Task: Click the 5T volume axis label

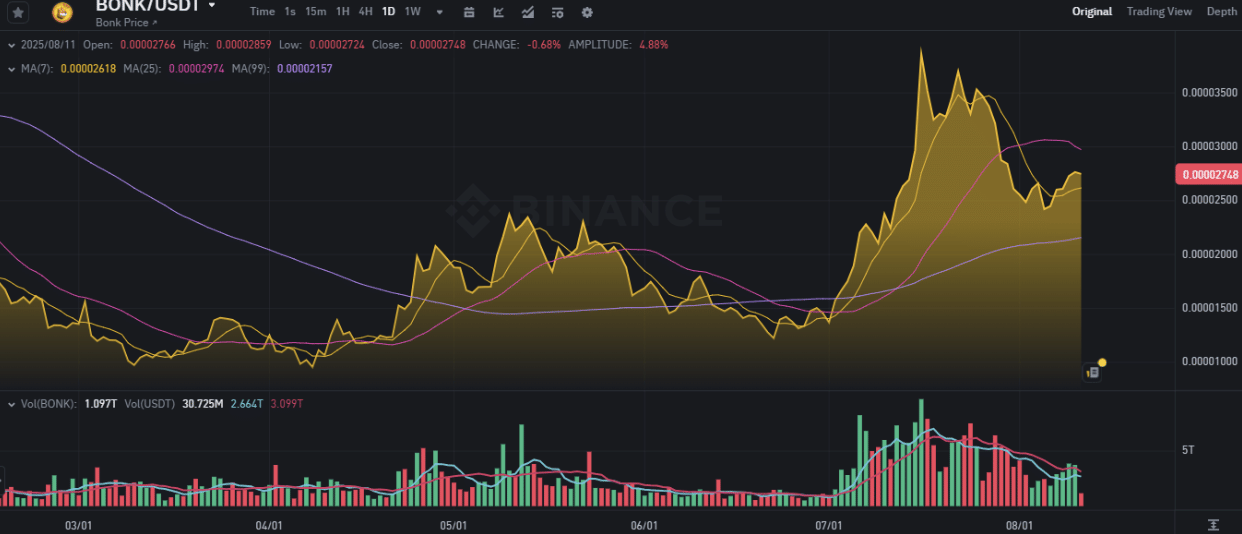Action: pos(1188,450)
